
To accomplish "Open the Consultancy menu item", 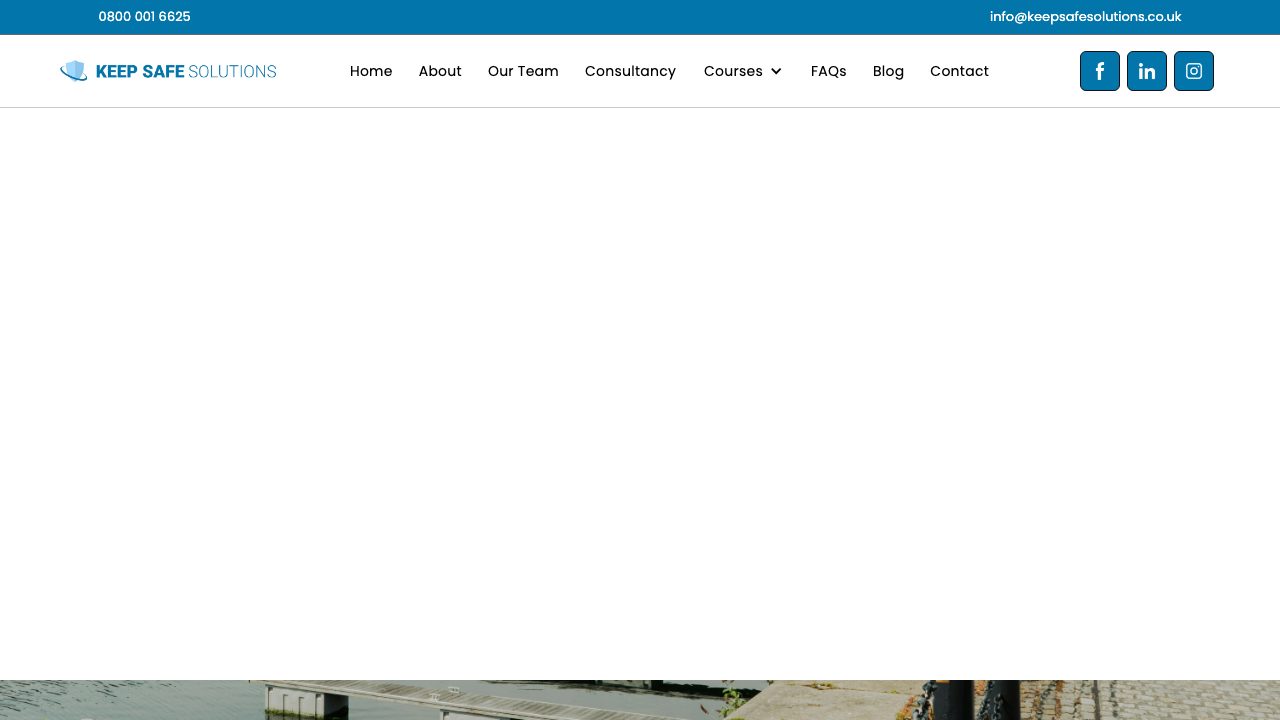I will tap(630, 71).
